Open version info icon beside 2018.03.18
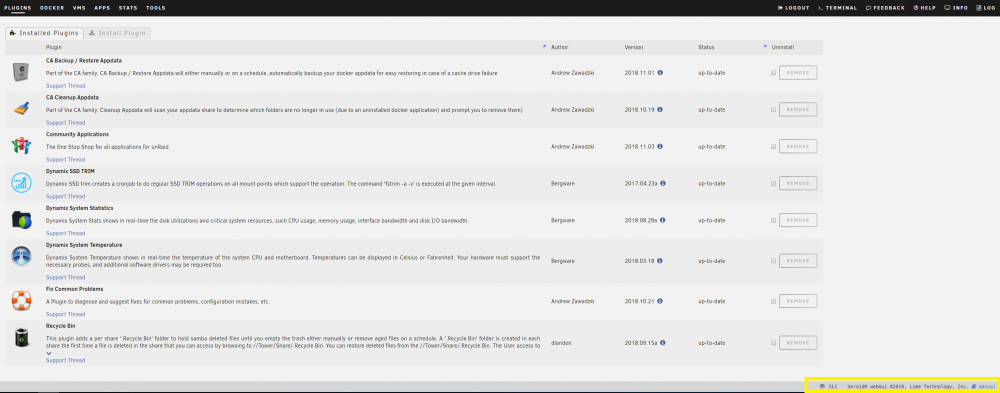 point(660,261)
